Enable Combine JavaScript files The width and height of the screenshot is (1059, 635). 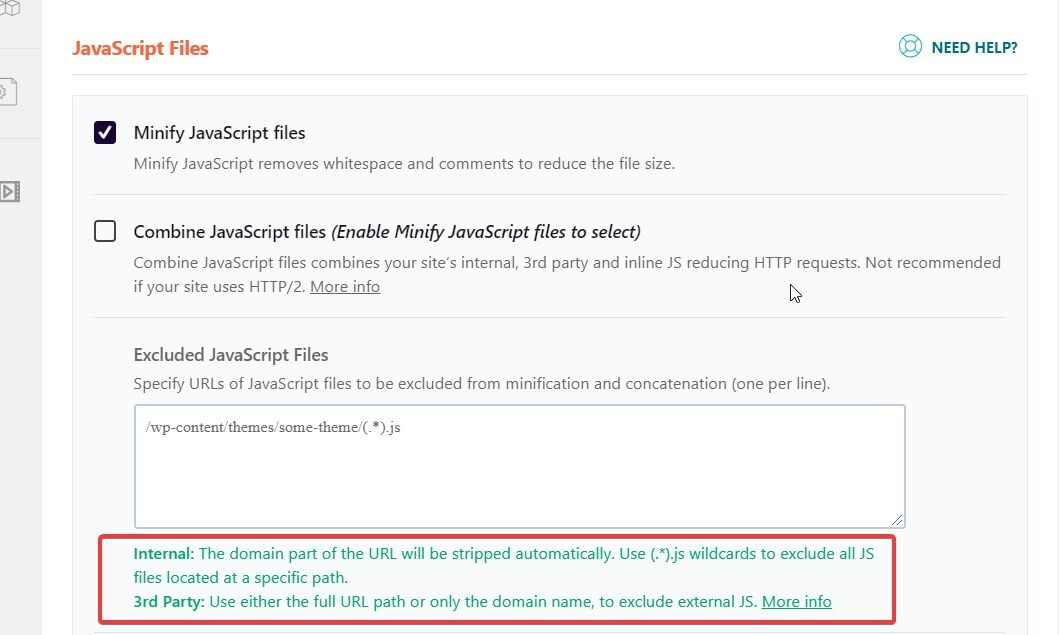(x=105, y=231)
